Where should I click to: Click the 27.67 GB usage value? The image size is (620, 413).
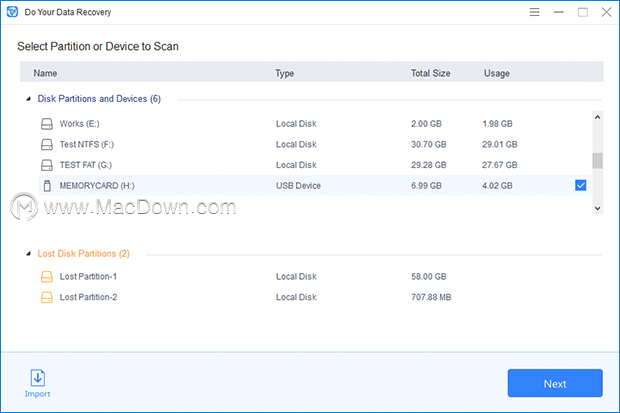[x=499, y=165]
